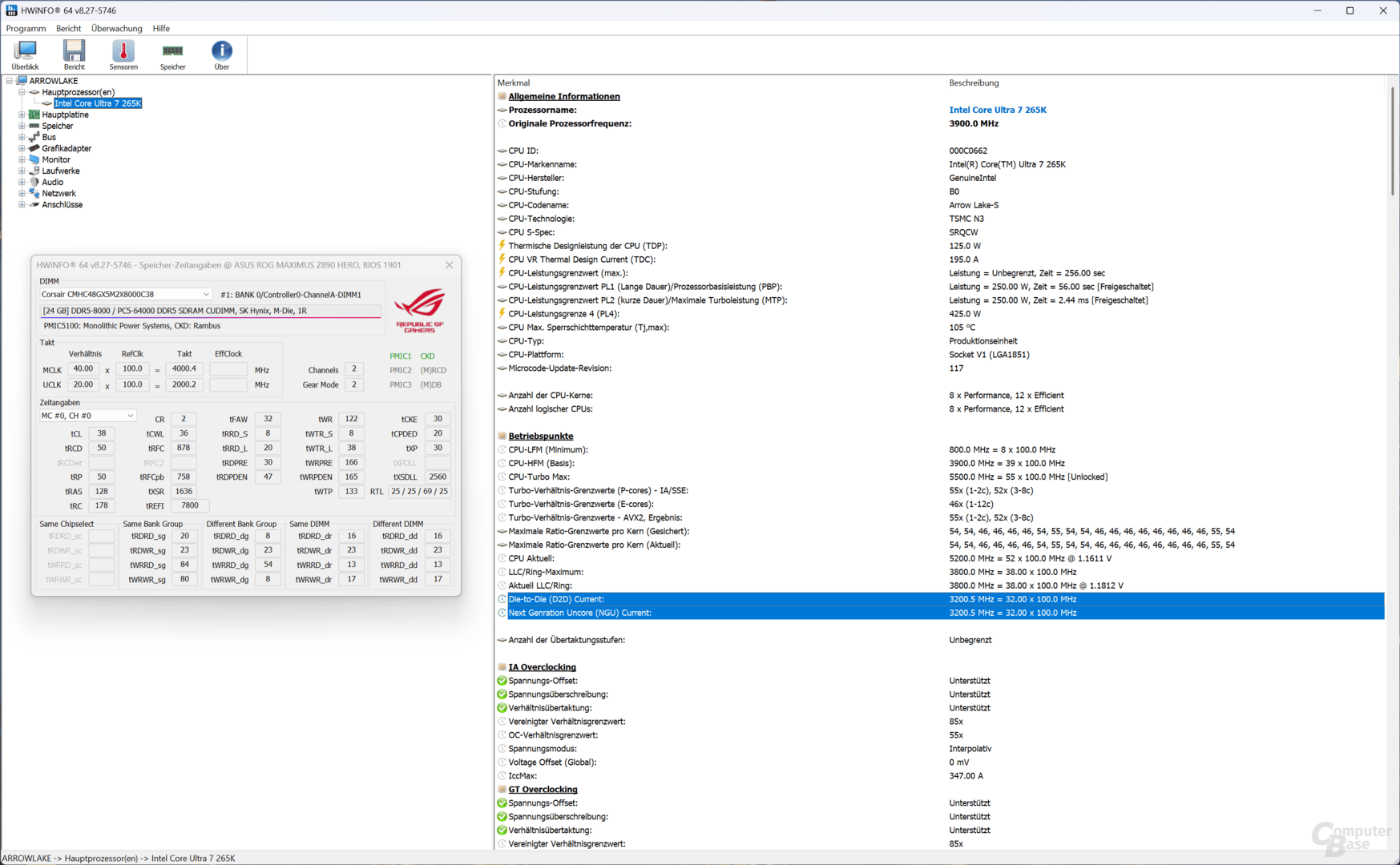Expand the Speicher tree node
The image size is (1400, 865).
(22, 126)
